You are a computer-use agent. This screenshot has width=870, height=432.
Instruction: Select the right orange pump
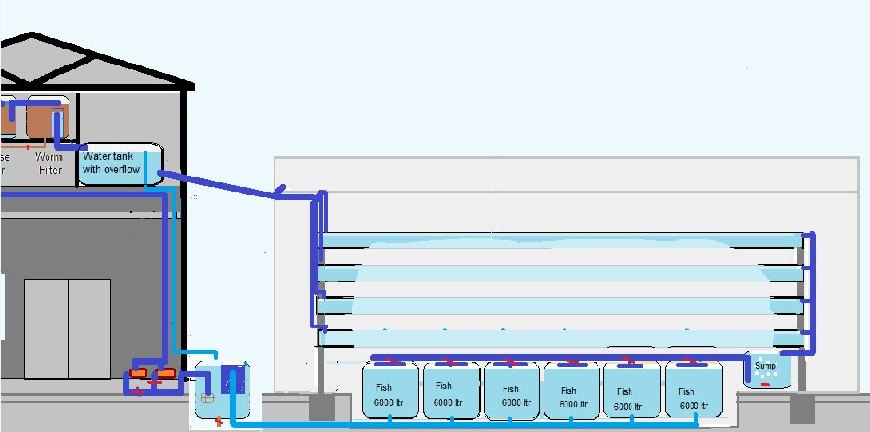(166, 374)
